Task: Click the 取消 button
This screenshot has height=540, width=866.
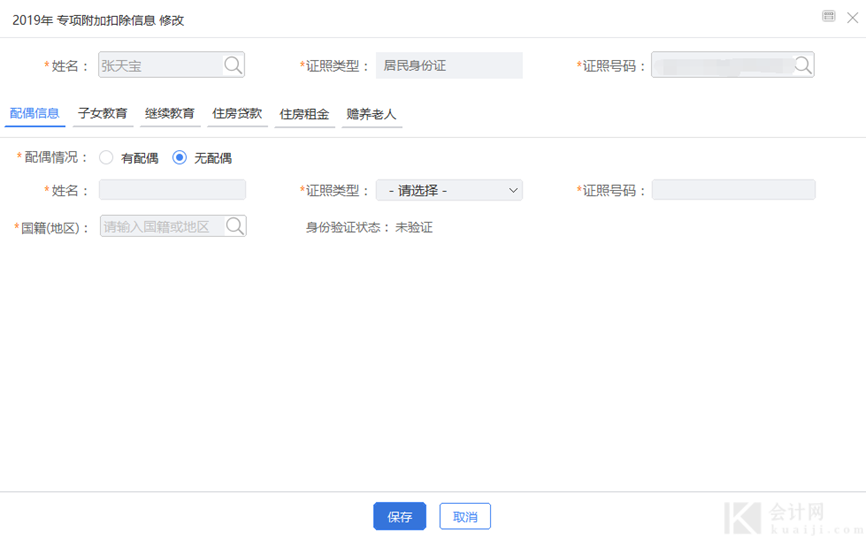Action: 465,516
